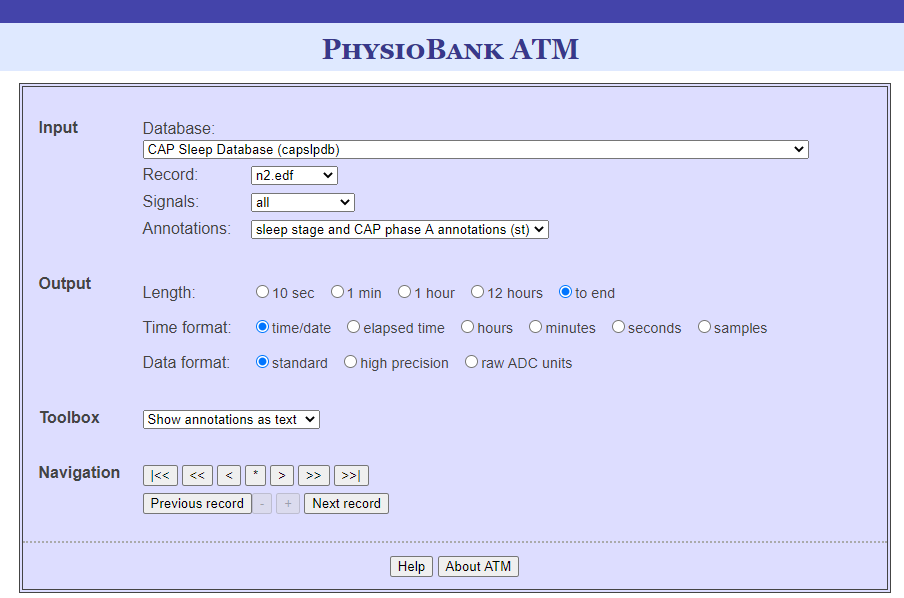
Task: Open the Signals dropdown set to all
Action: (303, 202)
